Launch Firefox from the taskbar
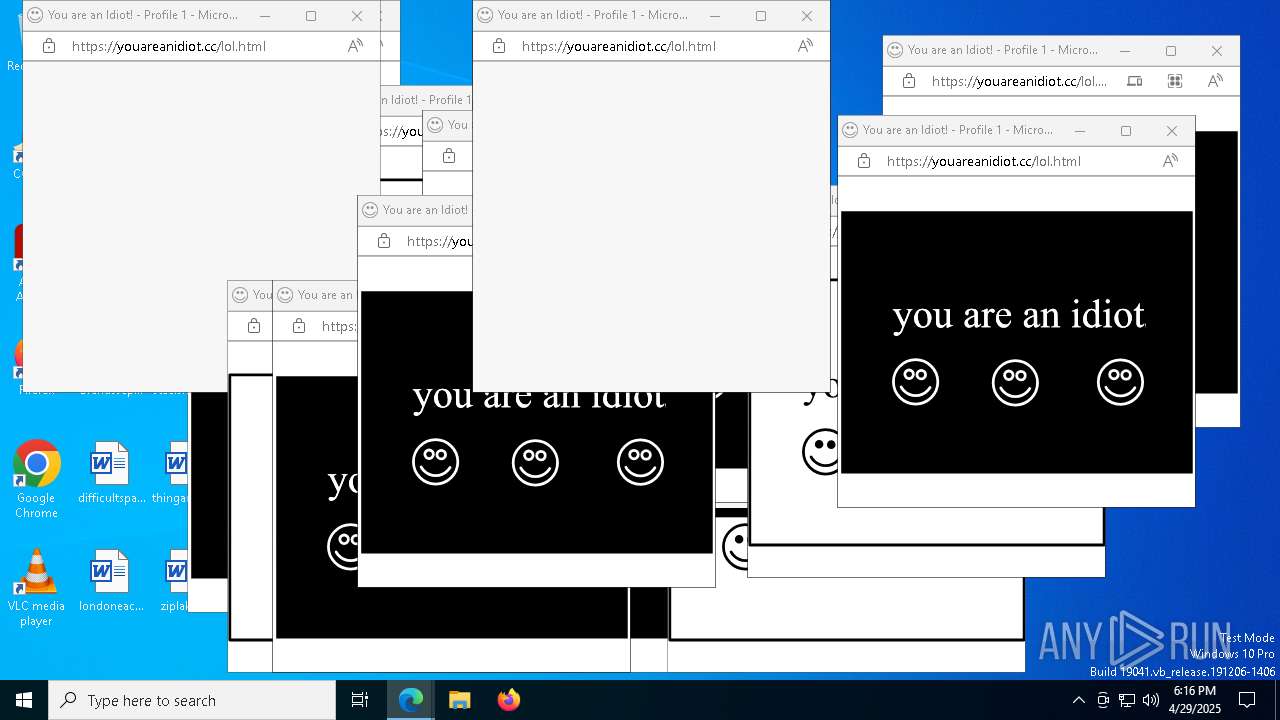This screenshot has height=720, width=1280. pos(508,700)
